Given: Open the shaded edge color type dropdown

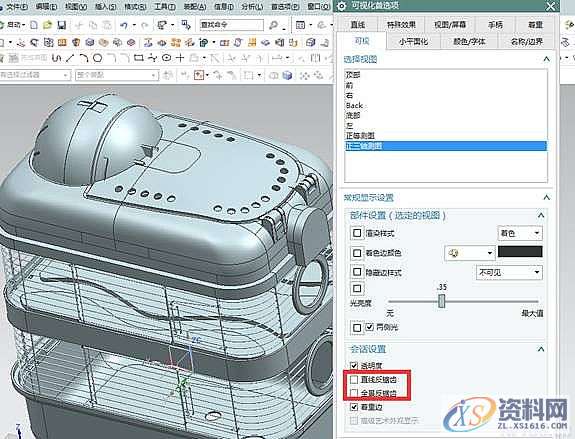Looking at the screenshot, I should pyautogui.click(x=469, y=253).
